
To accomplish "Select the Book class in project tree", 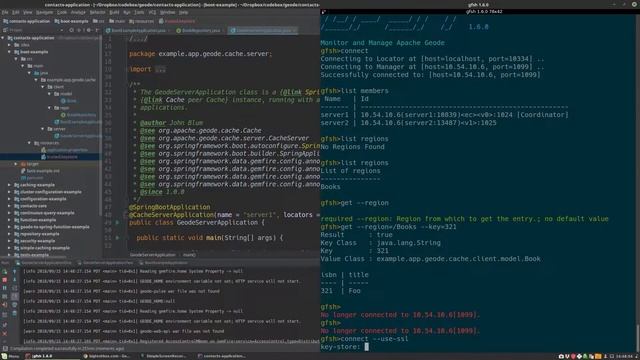I will (69, 101).
